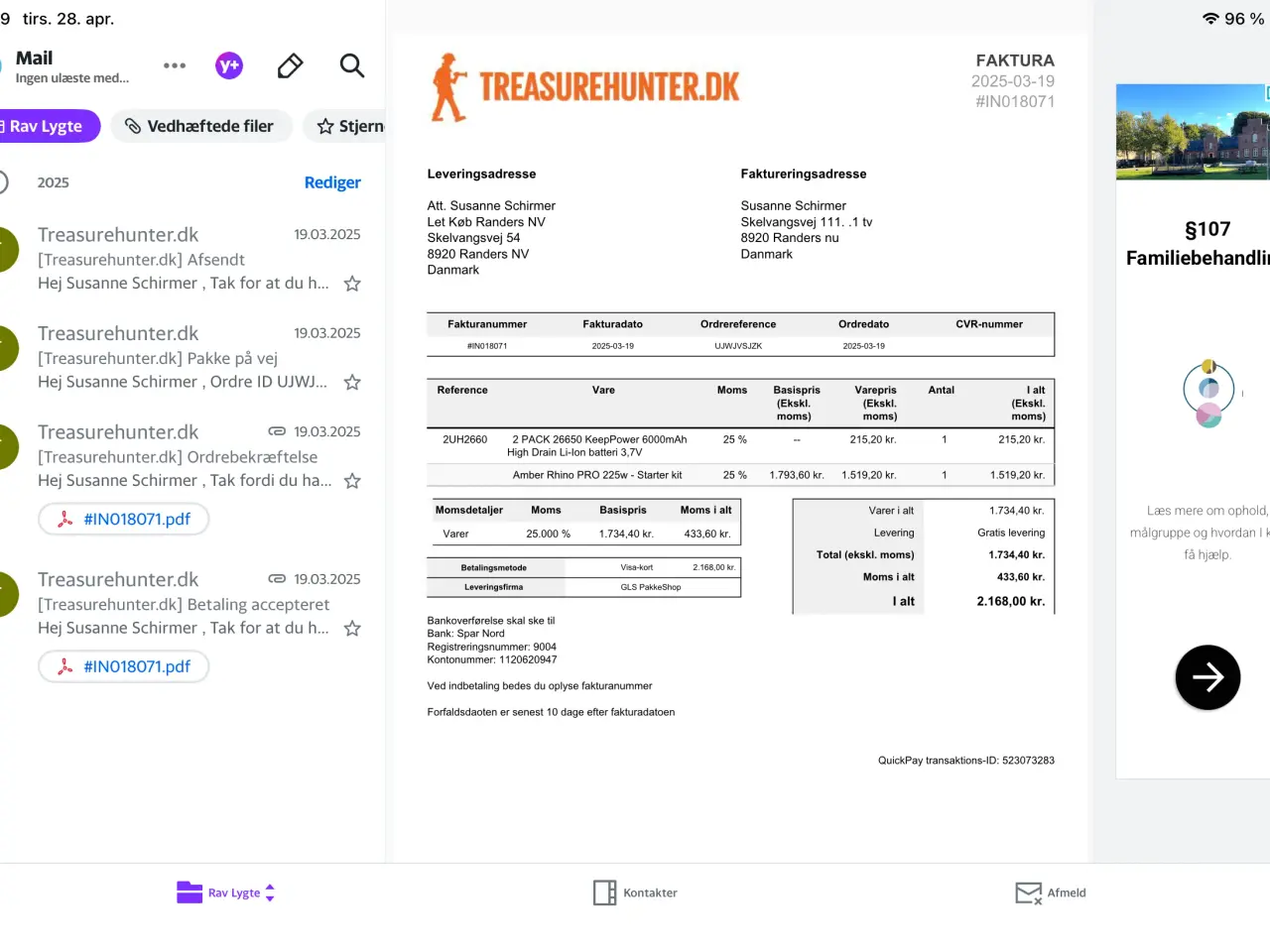Click invoice number #IN018071 in header
The image size is (1270, 952).
[1014, 101]
